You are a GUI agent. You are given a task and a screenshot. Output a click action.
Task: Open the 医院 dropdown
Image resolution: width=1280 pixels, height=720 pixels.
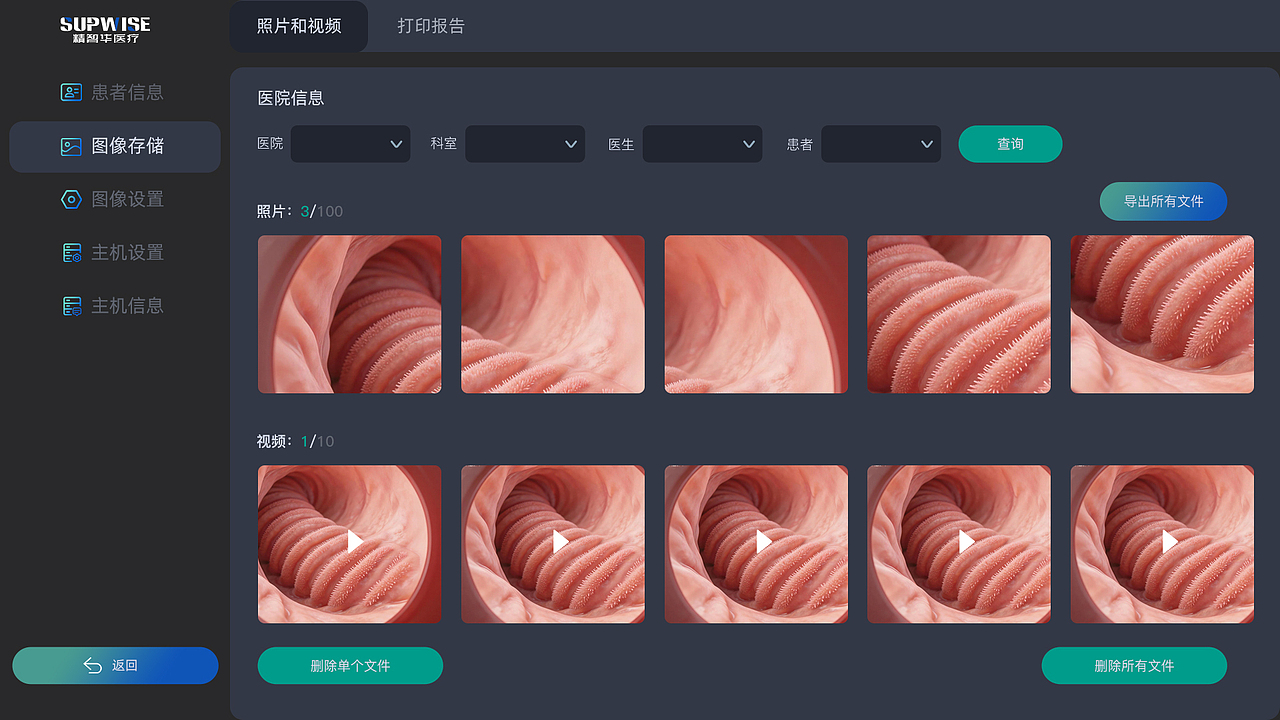(x=350, y=144)
